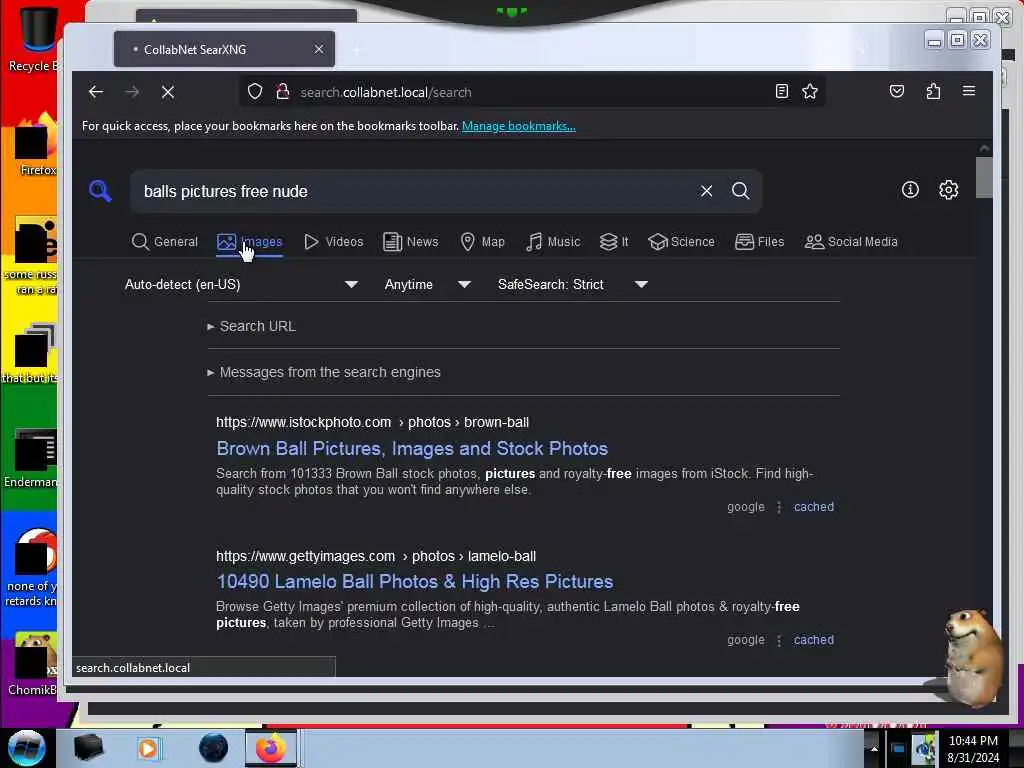Click the Firefox taskbar button
The width and height of the screenshot is (1024, 768).
click(x=270, y=748)
